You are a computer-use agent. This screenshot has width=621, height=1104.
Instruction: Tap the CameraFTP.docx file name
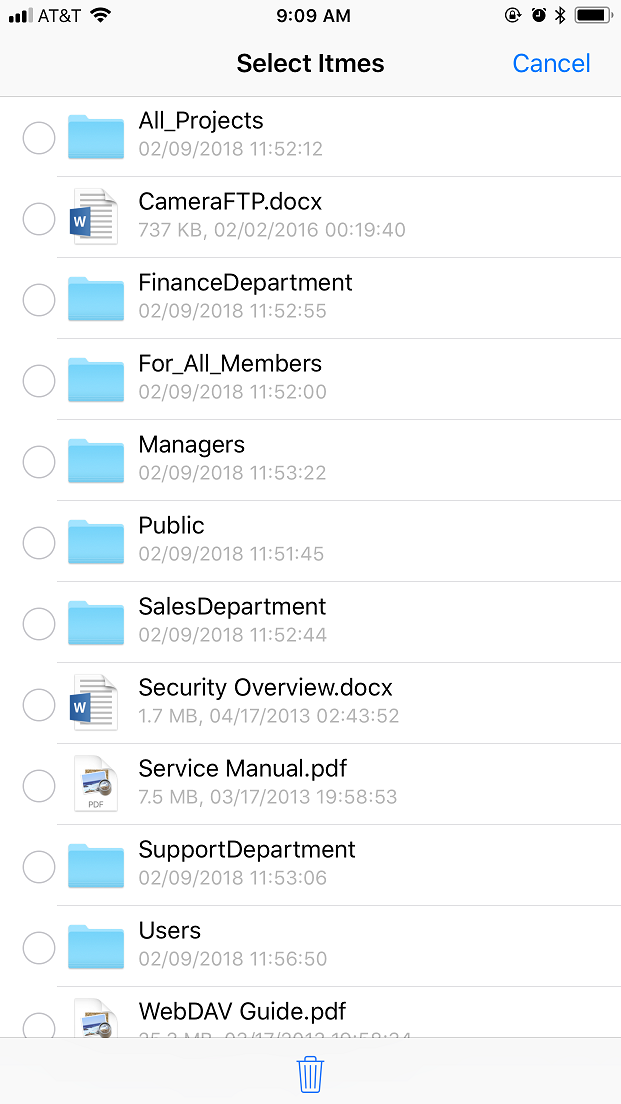click(x=230, y=201)
